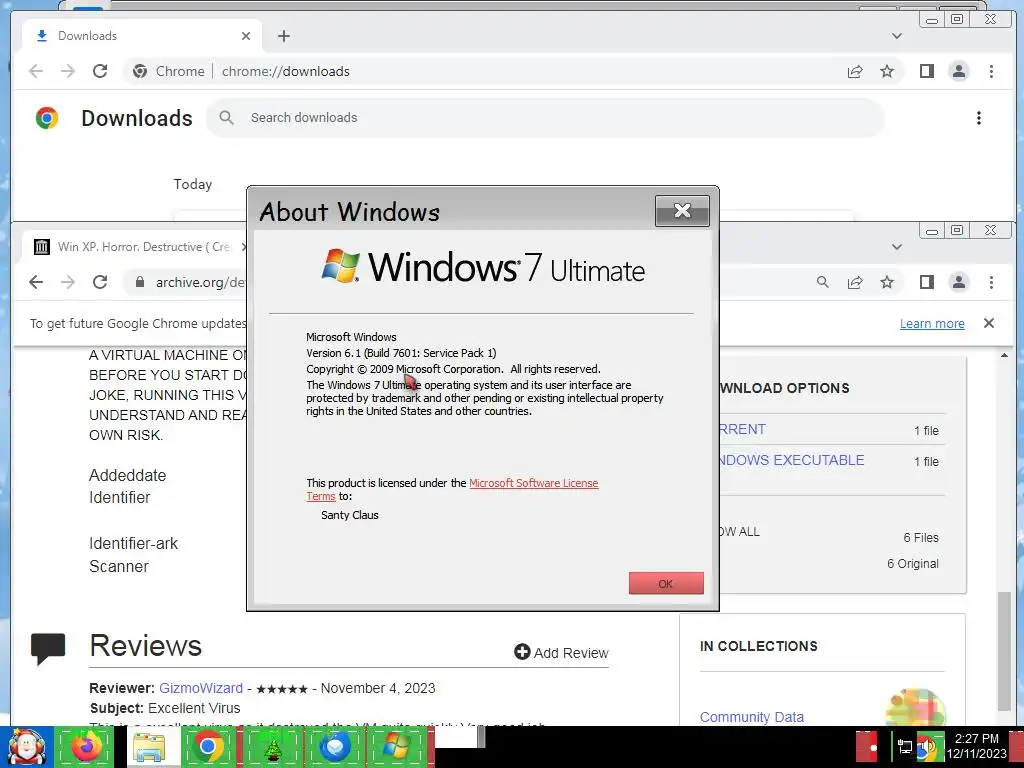The image size is (1024, 768).
Task: Click Add Review
Action: pos(561,653)
